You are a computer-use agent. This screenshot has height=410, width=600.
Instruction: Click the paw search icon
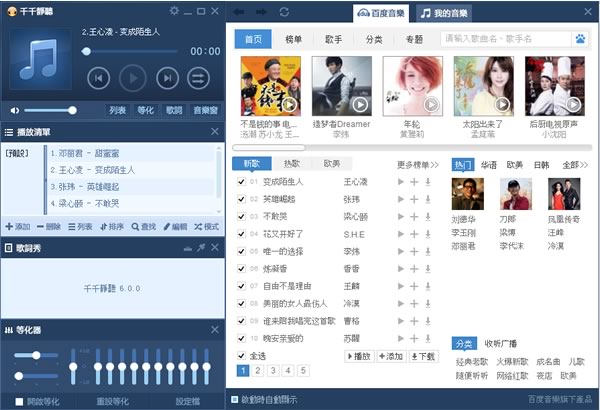(579, 40)
